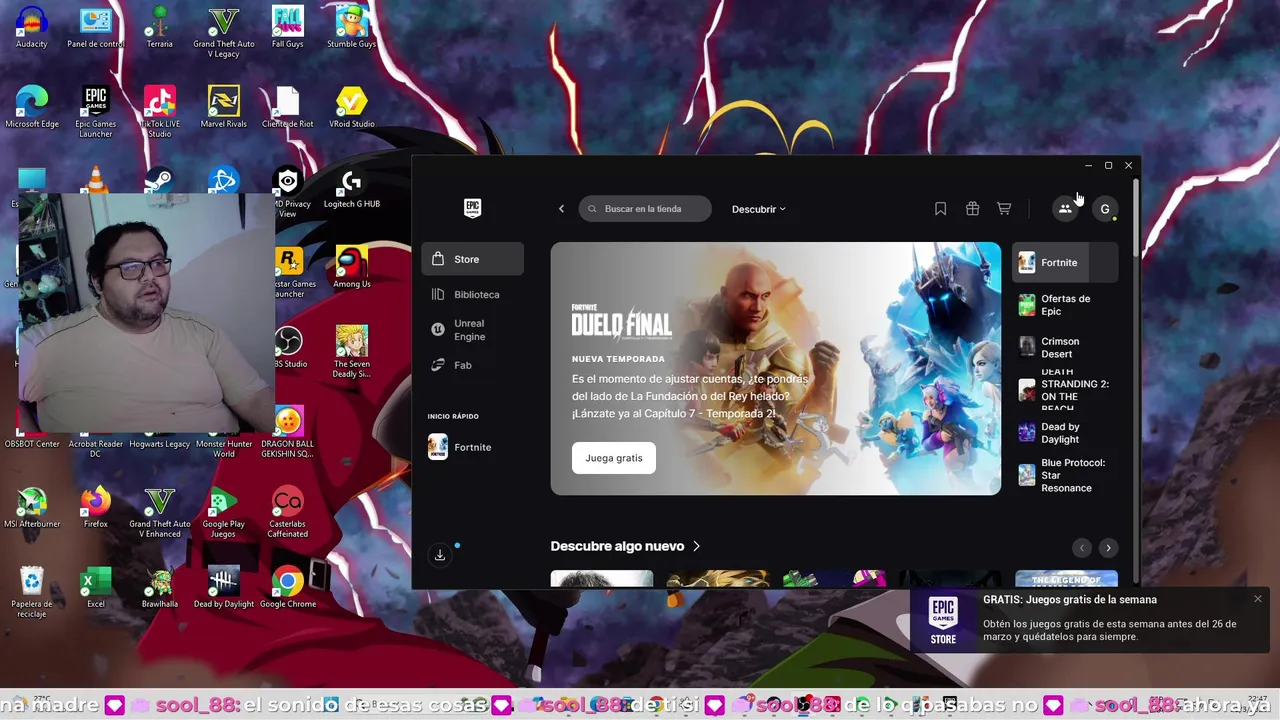
Task: Open Epic Games Launcher desktop shortcut
Action: (x=96, y=112)
